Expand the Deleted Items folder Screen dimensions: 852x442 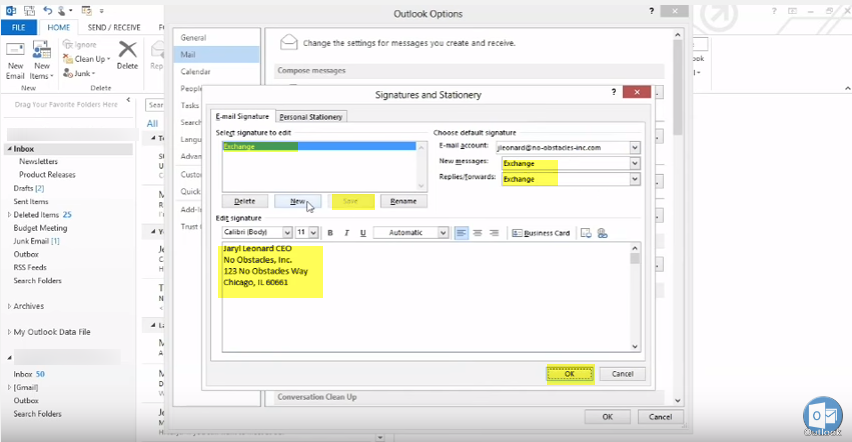coord(9,215)
